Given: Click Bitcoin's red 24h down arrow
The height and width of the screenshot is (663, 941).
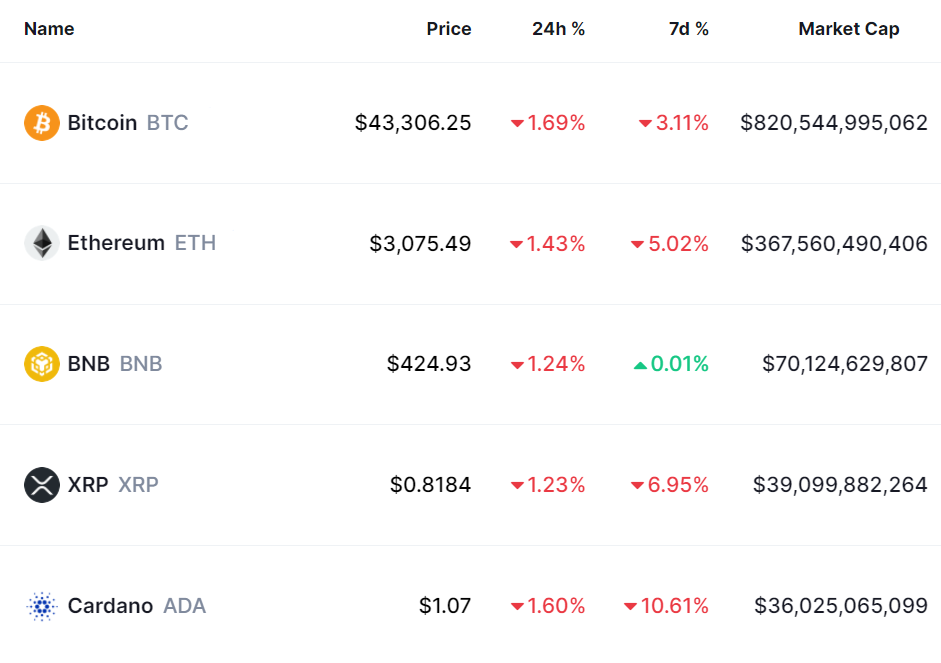Looking at the screenshot, I should (x=517, y=124).
